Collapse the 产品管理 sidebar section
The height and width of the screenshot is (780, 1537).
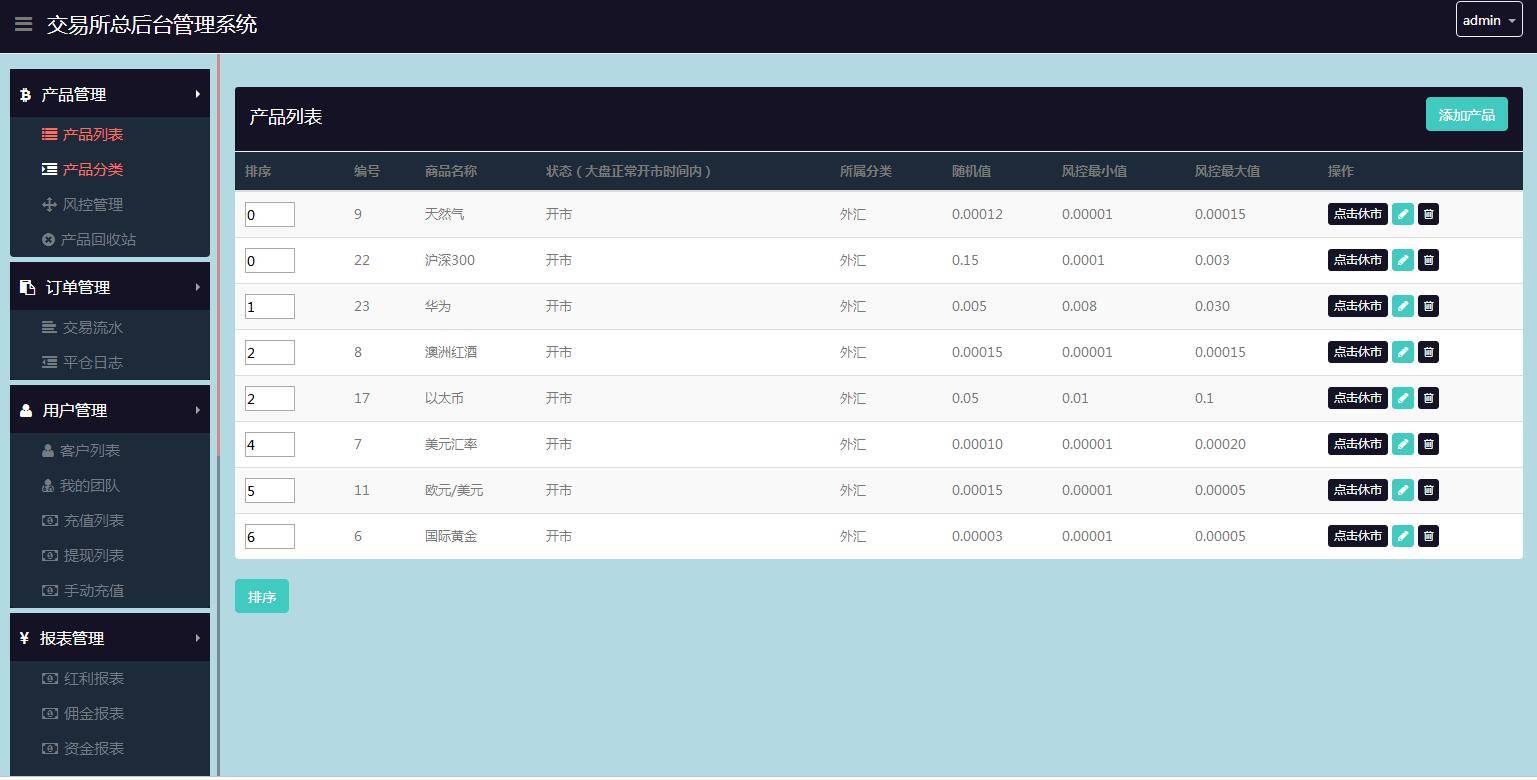click(x=110, y=94)
